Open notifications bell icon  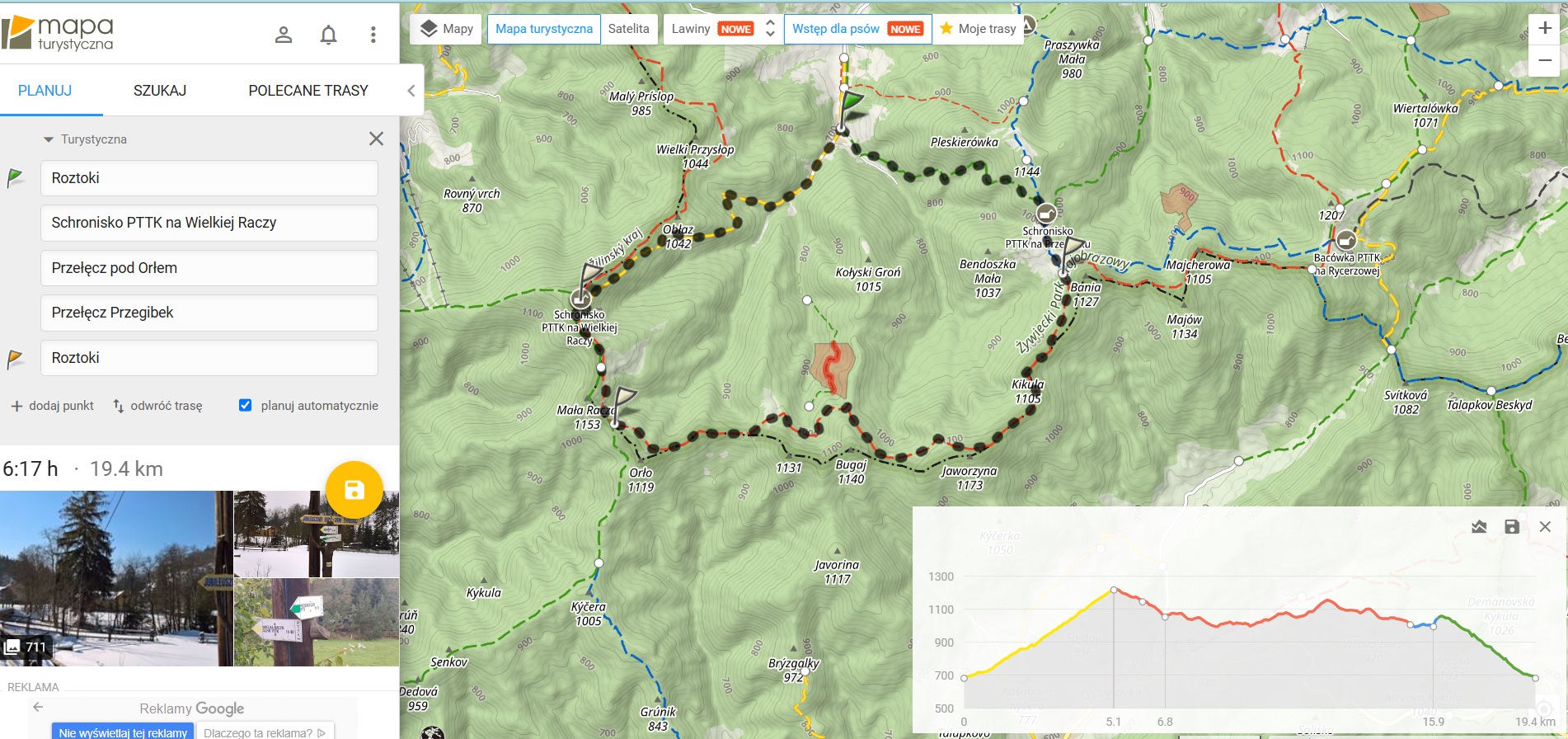328,35
